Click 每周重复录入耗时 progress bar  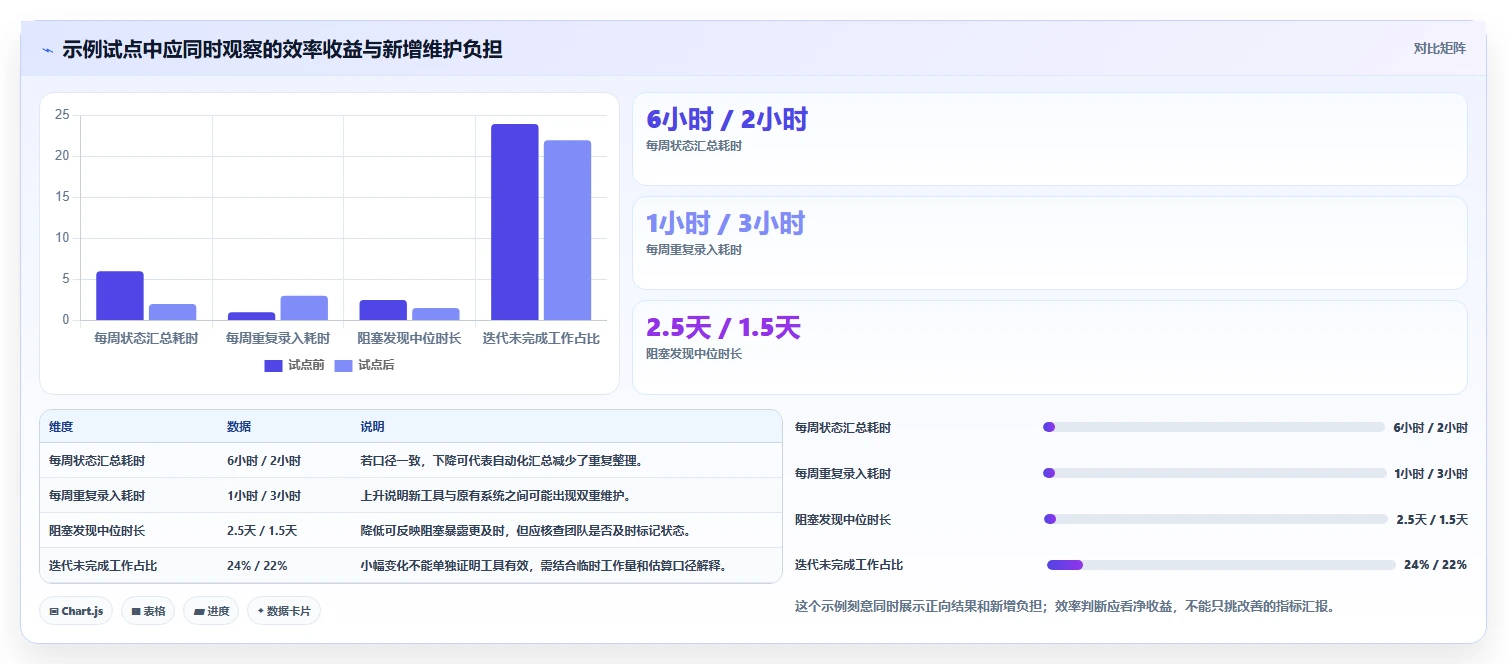point(1214,473)
